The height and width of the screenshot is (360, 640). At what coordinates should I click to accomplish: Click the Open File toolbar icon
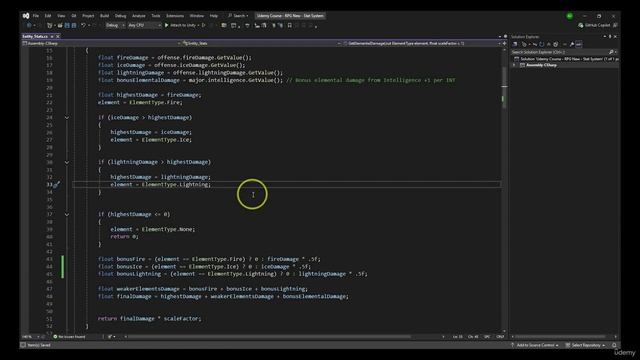60,25
